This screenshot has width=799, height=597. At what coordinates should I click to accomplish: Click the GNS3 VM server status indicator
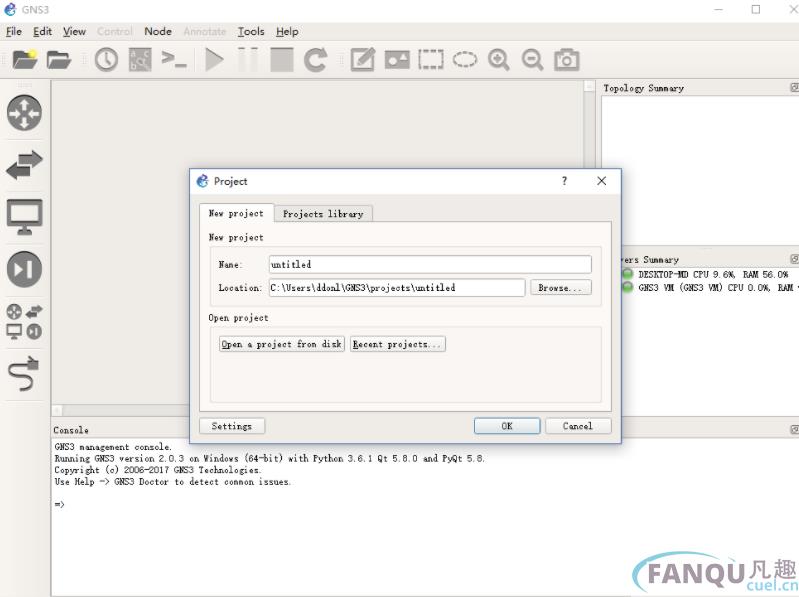point(627,287)
